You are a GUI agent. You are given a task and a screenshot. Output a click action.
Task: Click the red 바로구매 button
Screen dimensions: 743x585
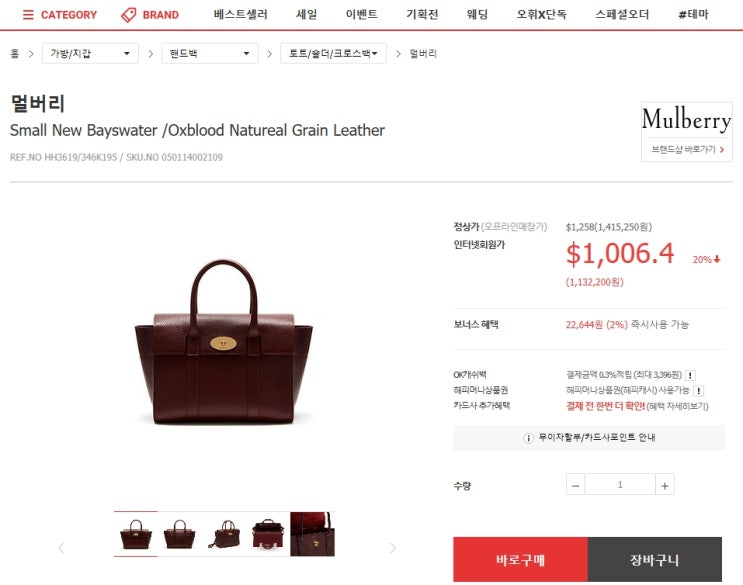pos(520,559)
